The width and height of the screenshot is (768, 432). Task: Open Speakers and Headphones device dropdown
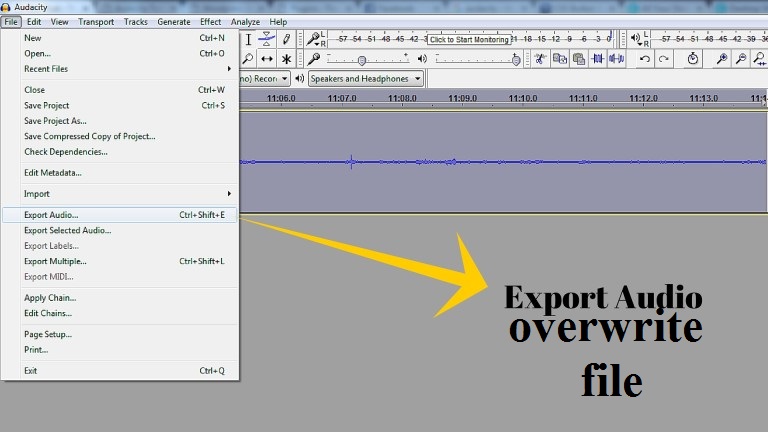pyautogui.click(x=365, y=79)
